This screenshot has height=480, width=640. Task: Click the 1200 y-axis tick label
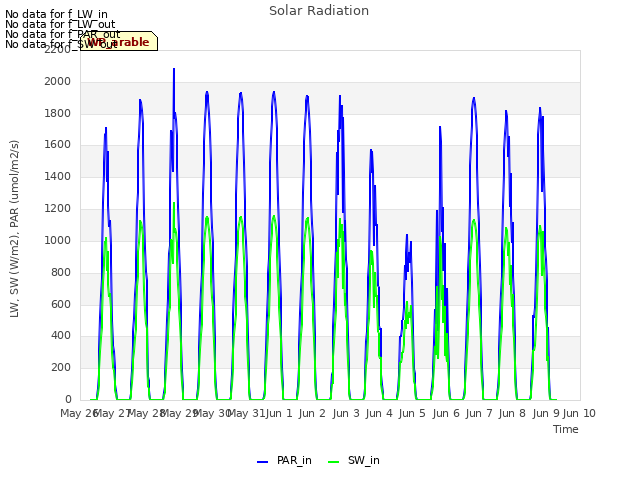(58, 209)
